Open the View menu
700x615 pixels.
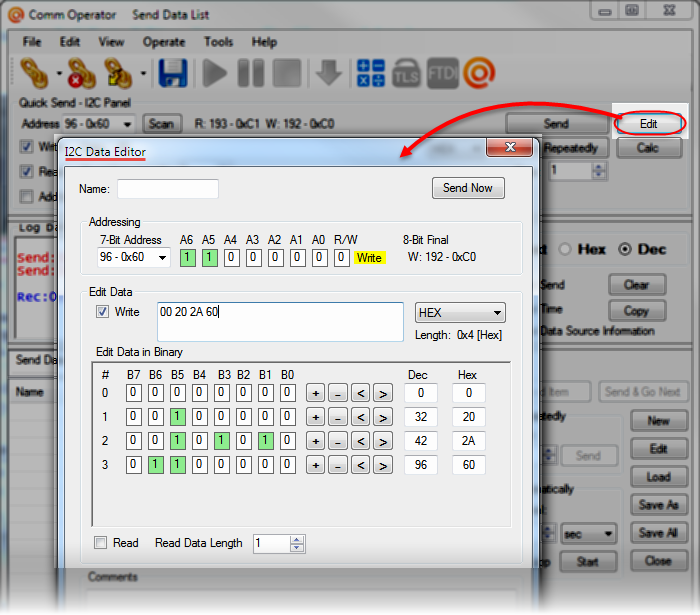(x=111, y=42)
